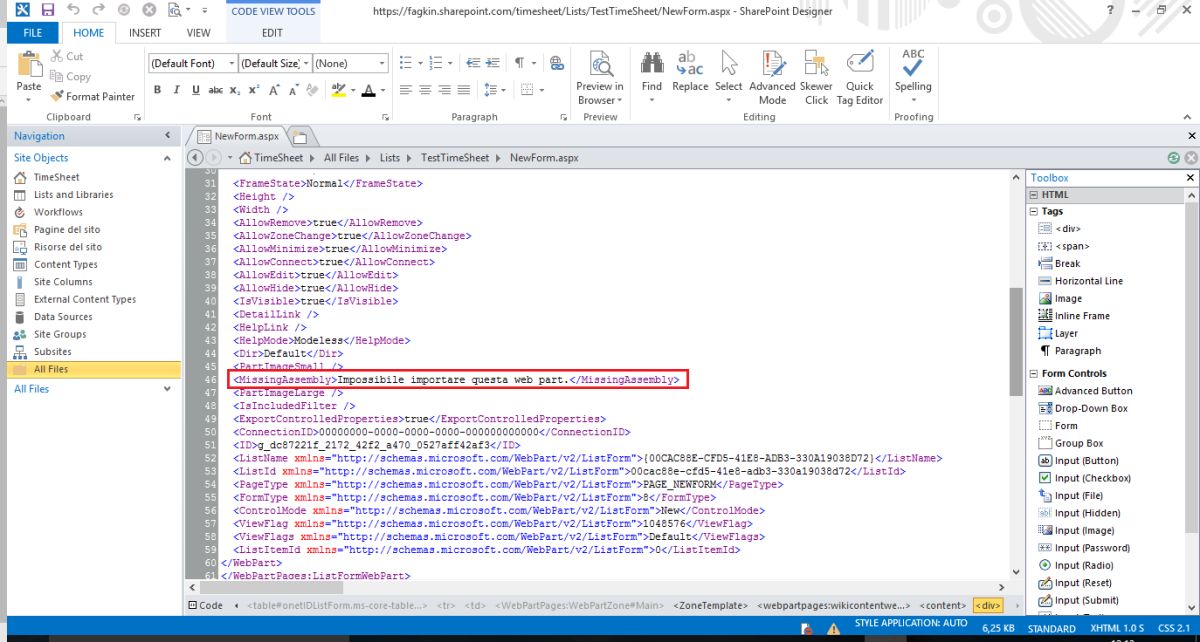This screenshot has width=1200, height=642.
Task: Enable Advanced Mode editing
Action: pyautogui.click(x=772, y=76)
